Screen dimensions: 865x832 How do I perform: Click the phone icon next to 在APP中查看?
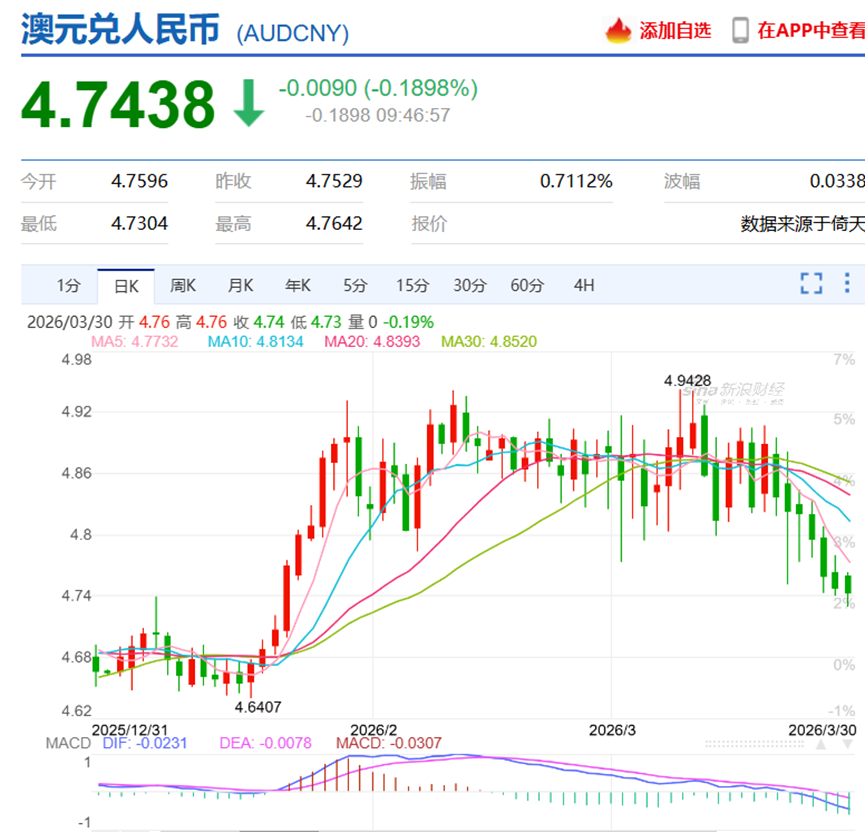740,30
